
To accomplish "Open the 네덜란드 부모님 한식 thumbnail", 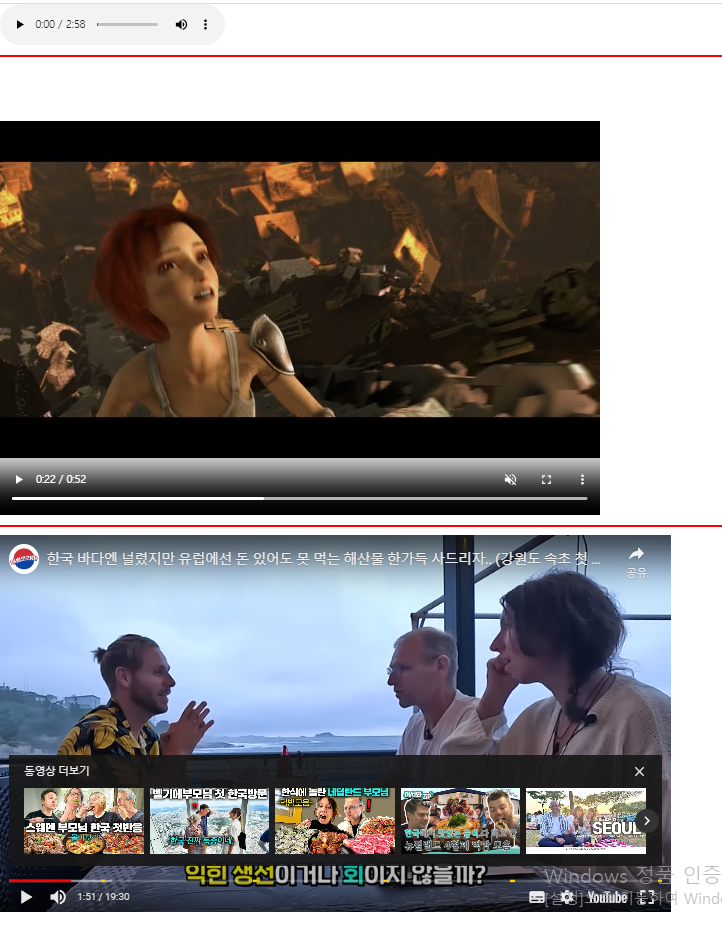I will (x=335, y=821).
